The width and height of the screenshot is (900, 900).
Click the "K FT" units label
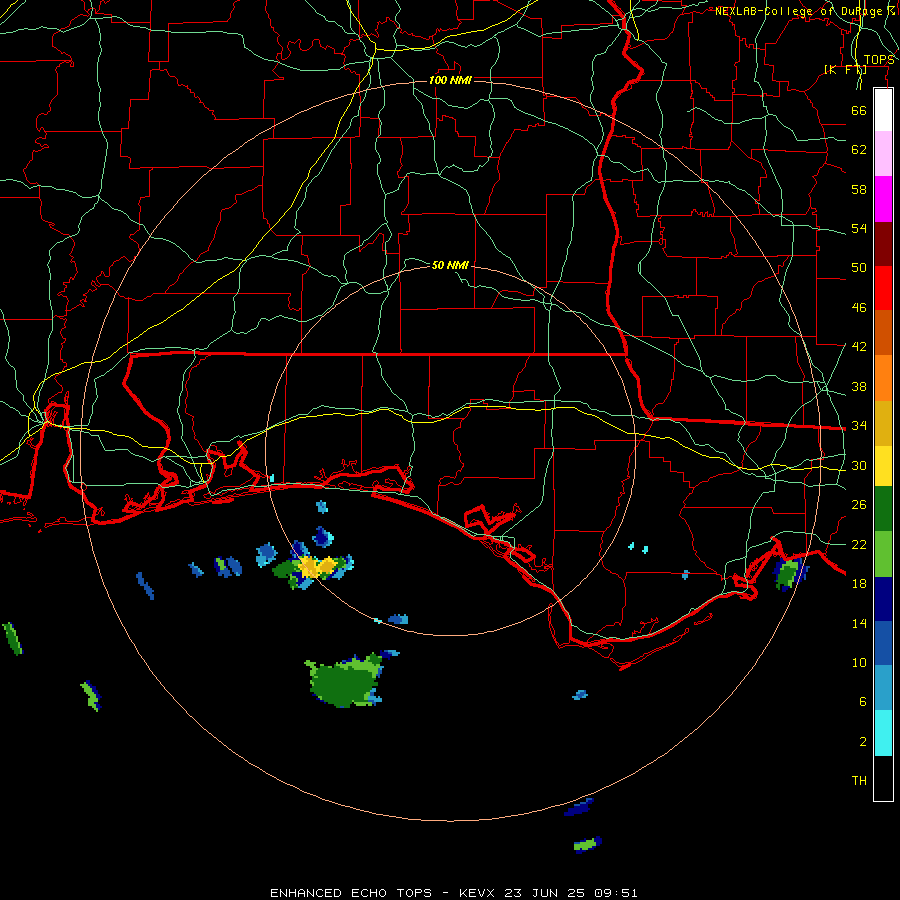[x=845, y=69]
